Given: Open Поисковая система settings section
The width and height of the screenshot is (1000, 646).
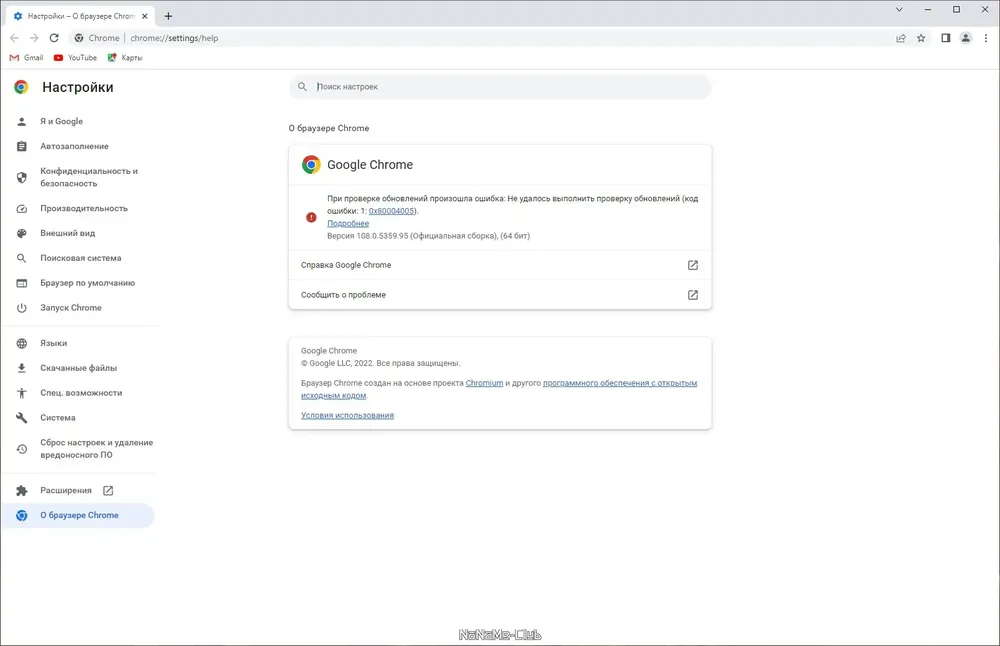Looking at the screenshot, I should [78, 258].
